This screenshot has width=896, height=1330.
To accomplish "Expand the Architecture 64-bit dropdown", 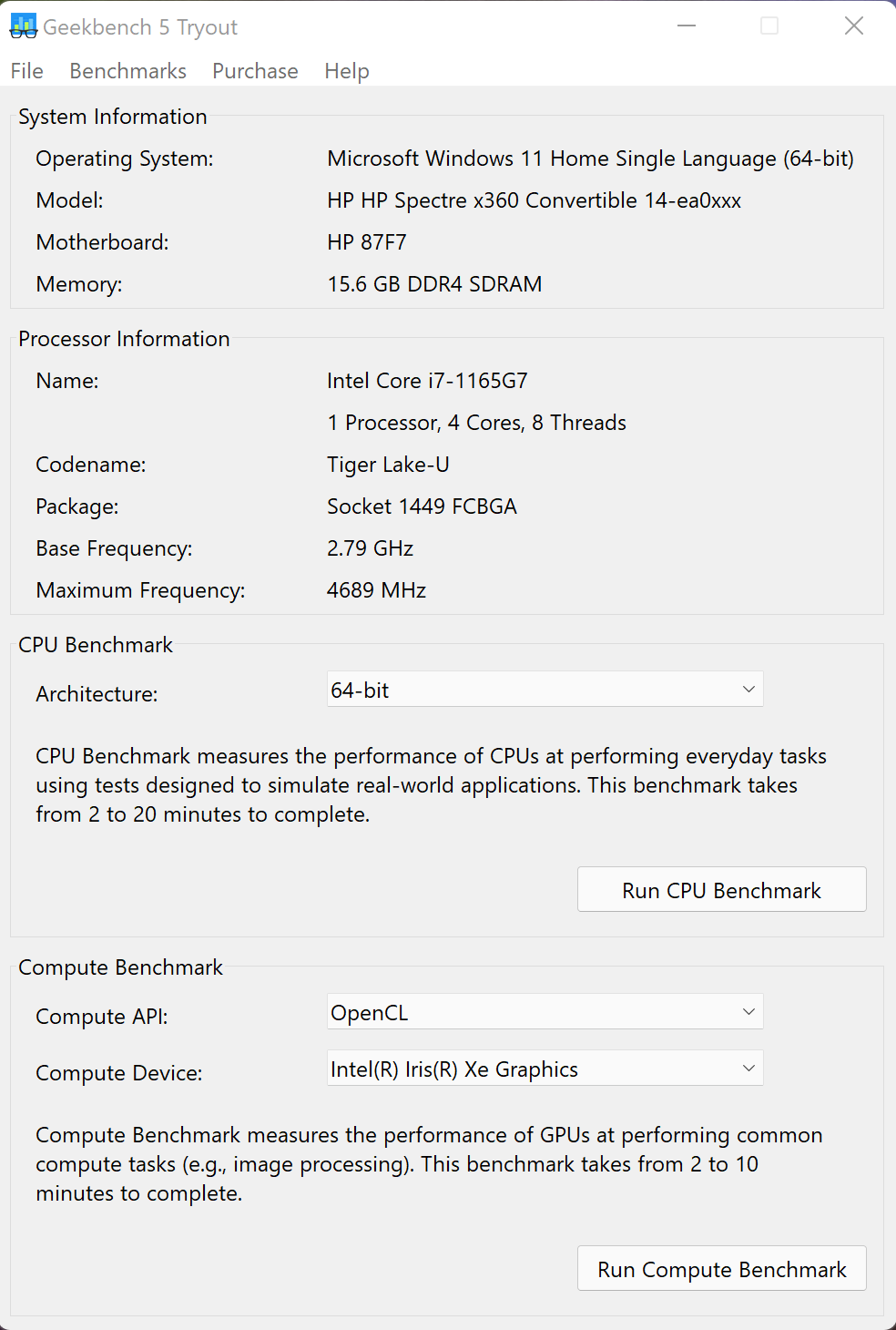I will [545, 690].
